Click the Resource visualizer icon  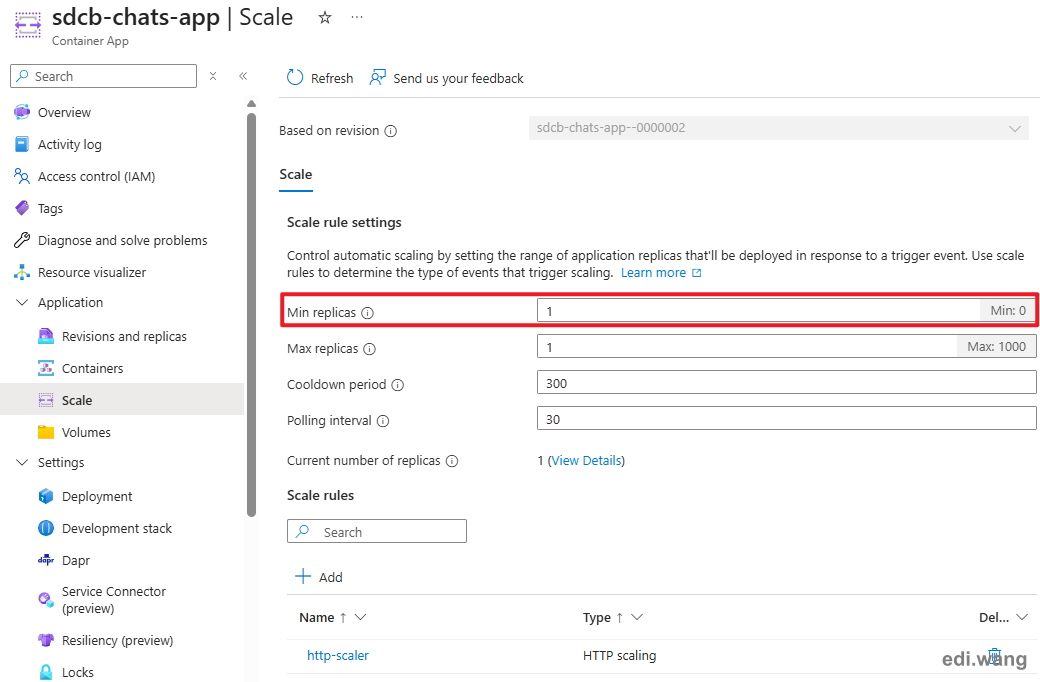pyautogui.click(x=22, y=272)
